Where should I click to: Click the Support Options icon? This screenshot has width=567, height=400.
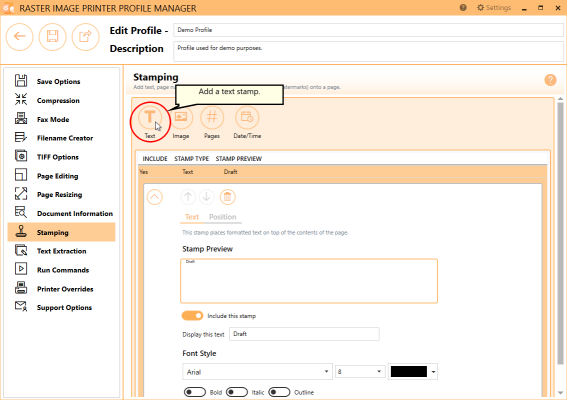click(21, 306)
